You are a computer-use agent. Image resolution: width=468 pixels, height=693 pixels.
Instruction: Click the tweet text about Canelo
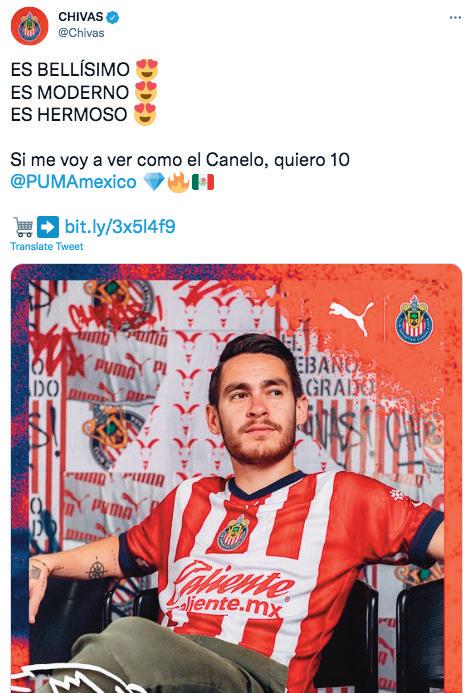[180, 160]
